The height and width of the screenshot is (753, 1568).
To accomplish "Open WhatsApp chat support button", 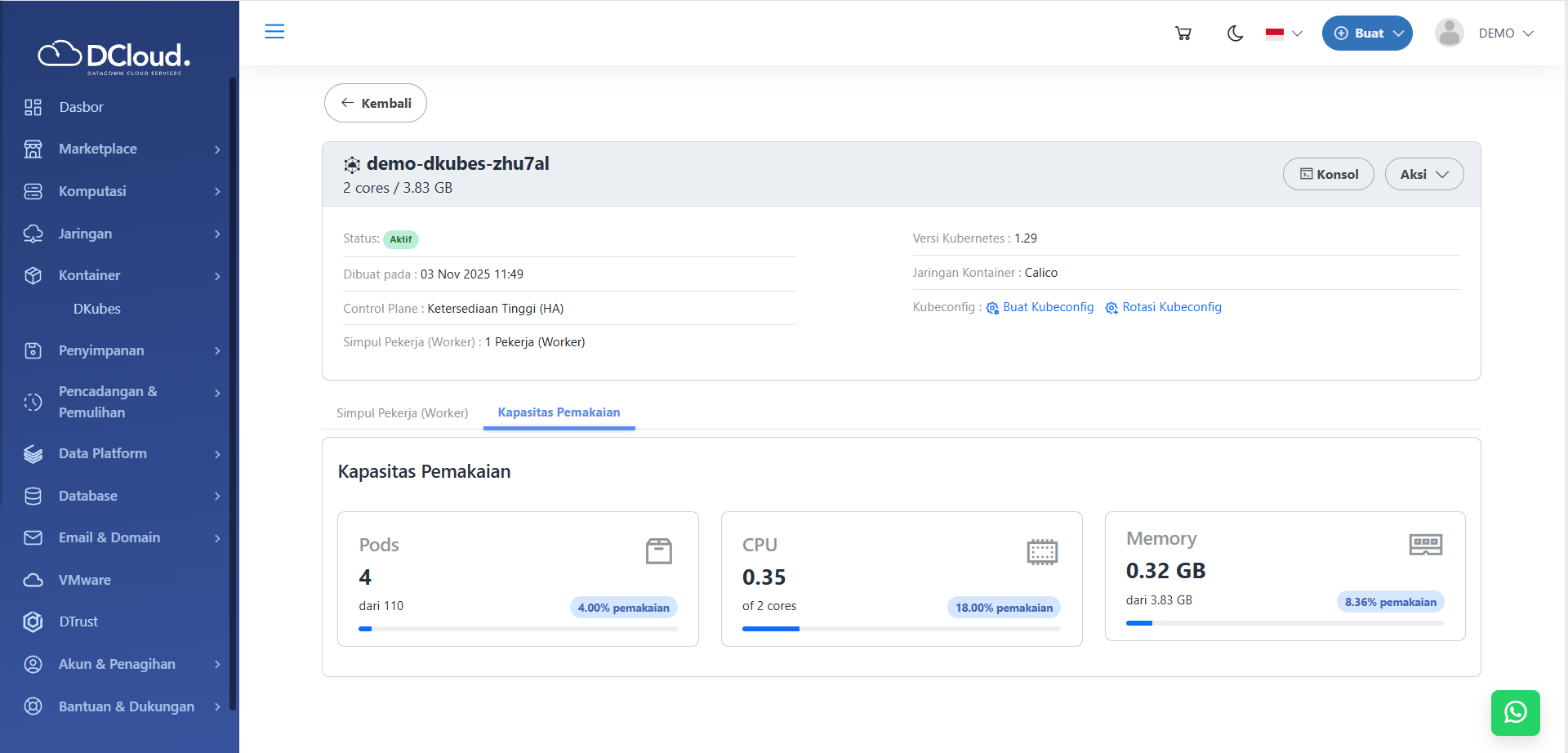I will point(1515,712).
